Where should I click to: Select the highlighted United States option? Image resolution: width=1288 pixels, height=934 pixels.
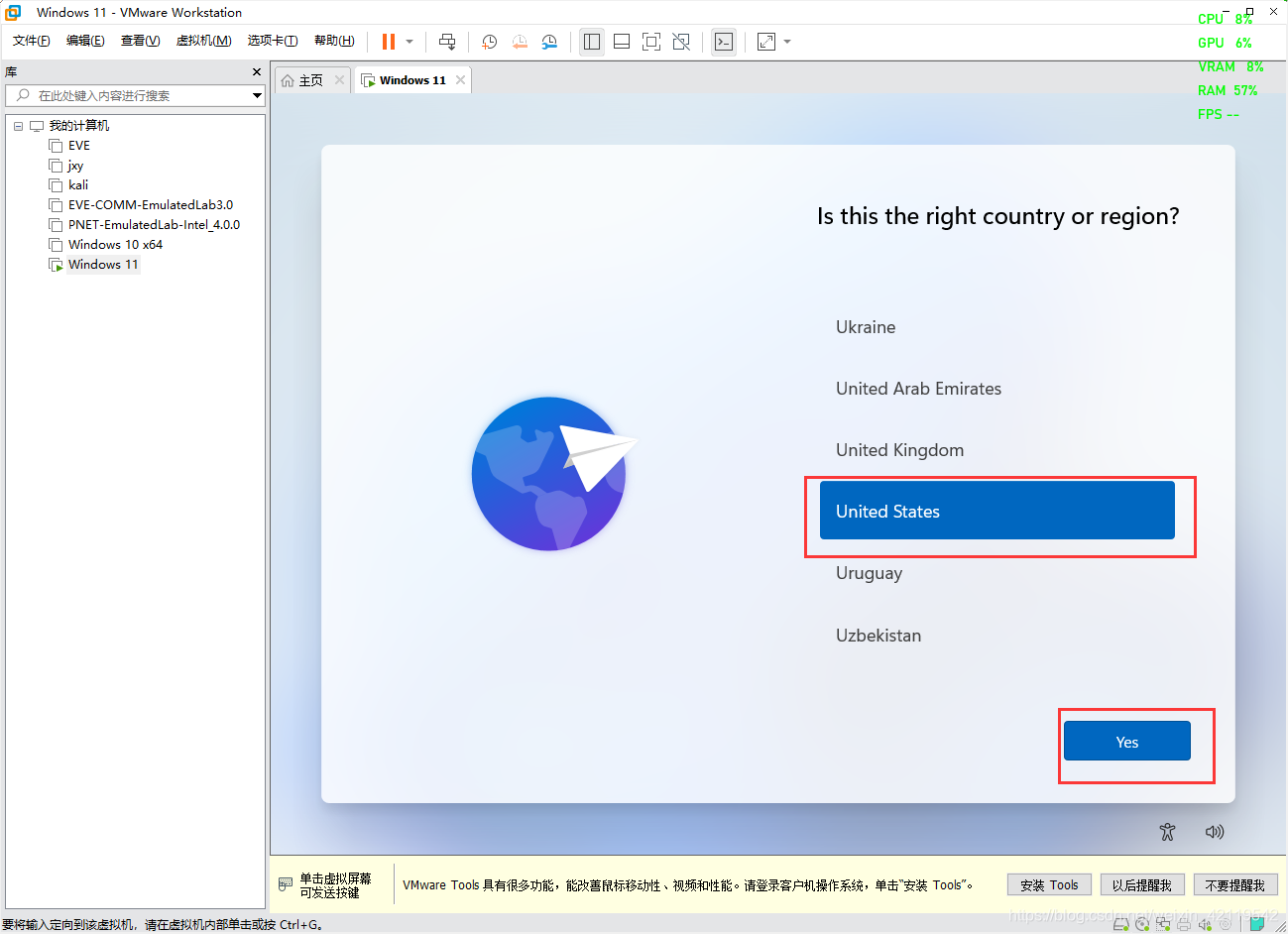pyautogui.click(x=997, y=511)
